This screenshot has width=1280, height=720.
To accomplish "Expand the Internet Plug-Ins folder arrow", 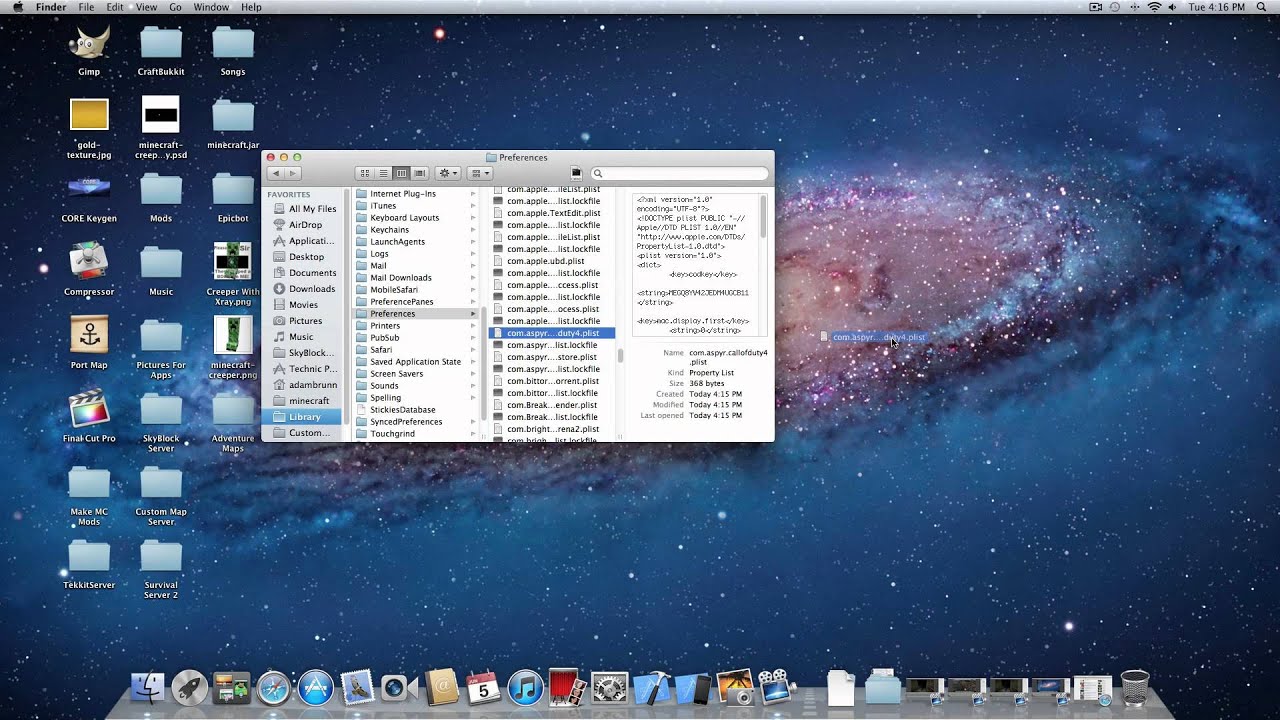I will coord(473,194).
